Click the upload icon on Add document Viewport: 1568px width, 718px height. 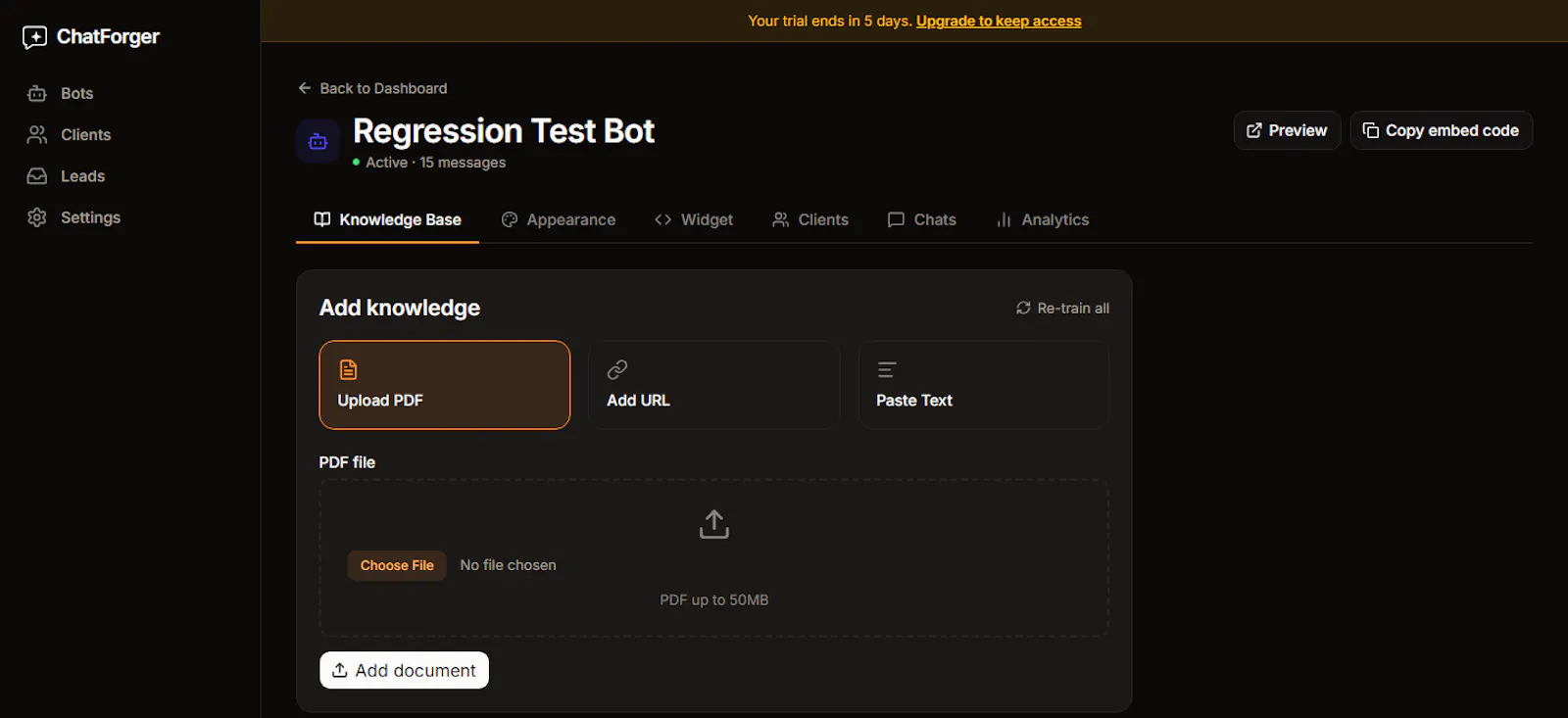340,670
